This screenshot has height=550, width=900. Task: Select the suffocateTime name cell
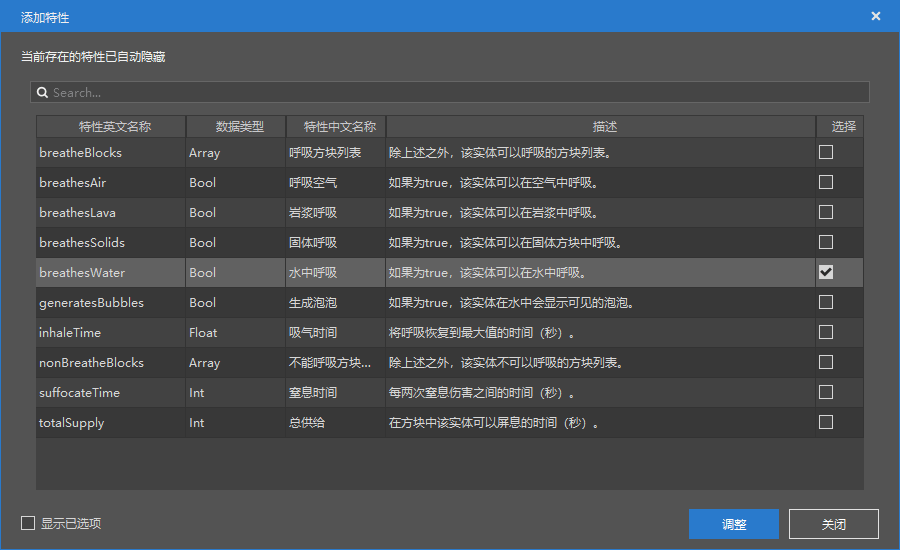[x=111, y=393]
